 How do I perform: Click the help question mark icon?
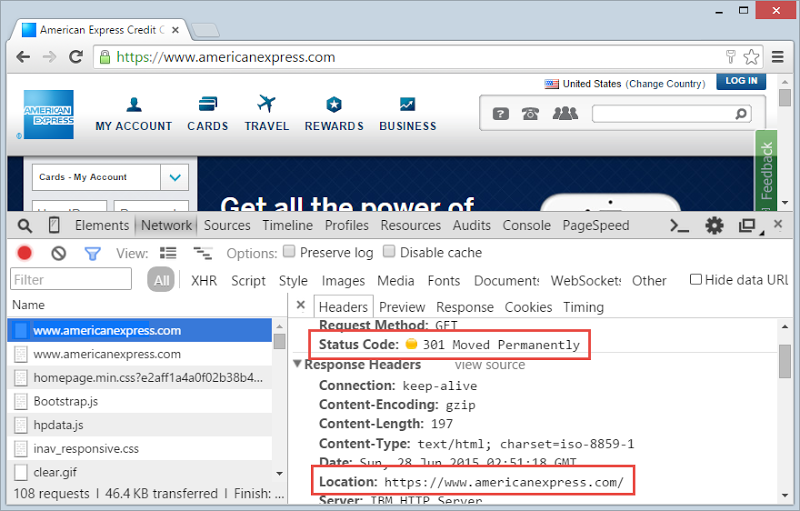coord(501,114)
